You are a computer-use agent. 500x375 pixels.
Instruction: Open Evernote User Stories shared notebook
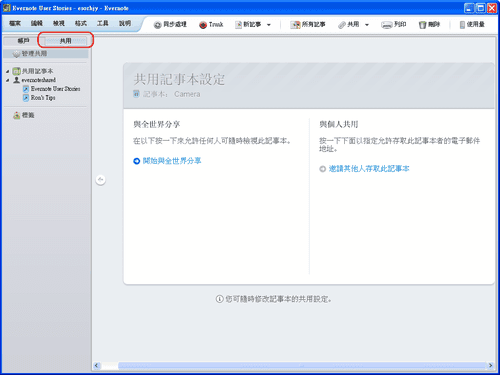coord(55,89)
